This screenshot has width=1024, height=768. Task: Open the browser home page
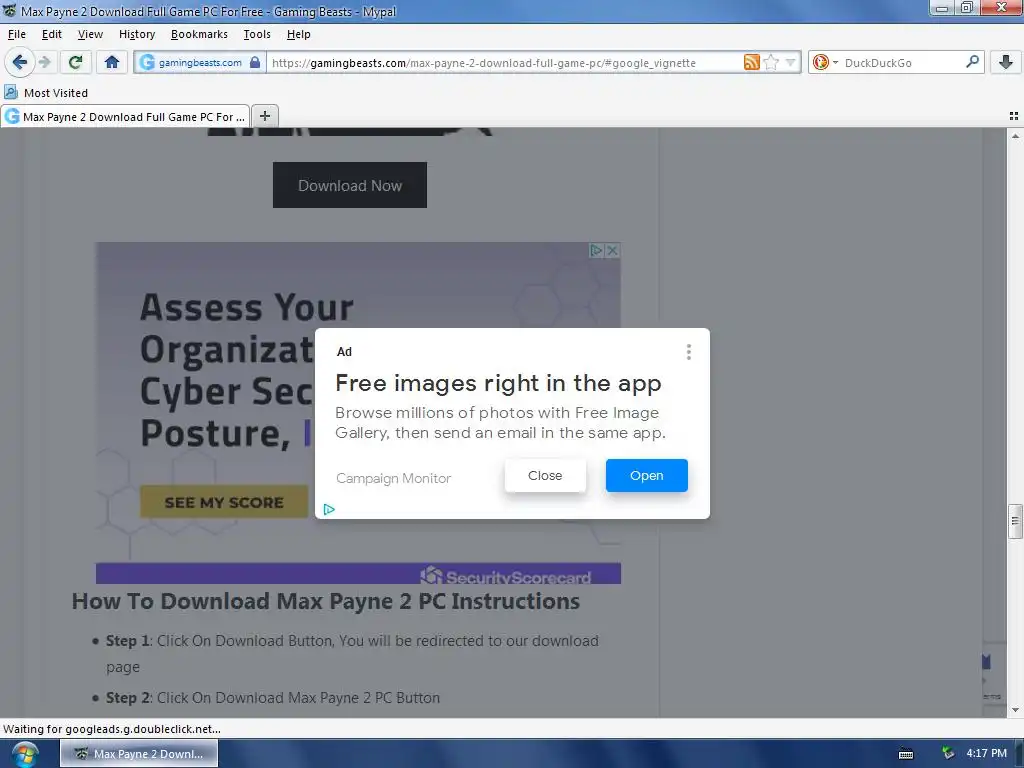point(112,63)
